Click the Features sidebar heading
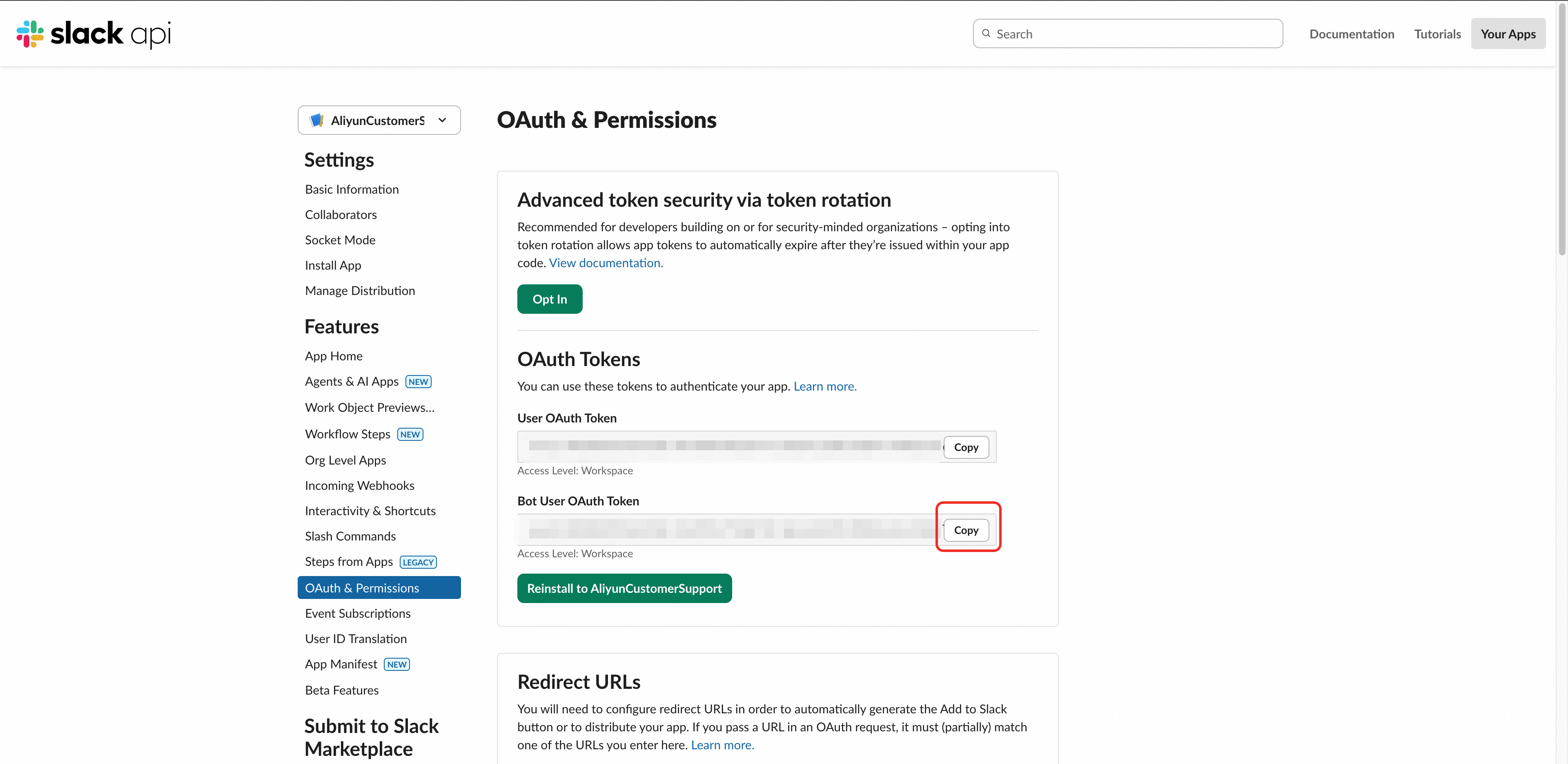1568x764 pixels. click(x=341, y=326)
